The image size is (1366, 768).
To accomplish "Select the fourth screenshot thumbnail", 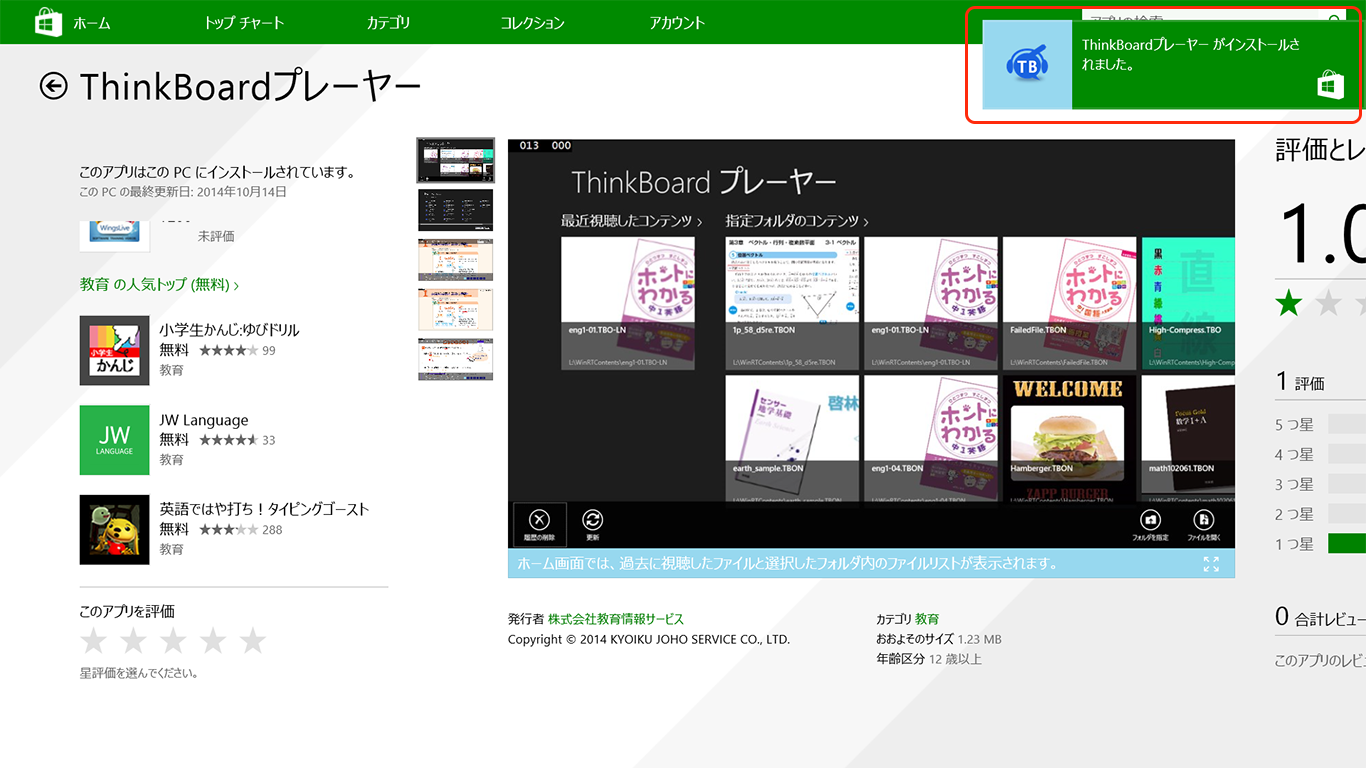I will click(x=455, y=310).
